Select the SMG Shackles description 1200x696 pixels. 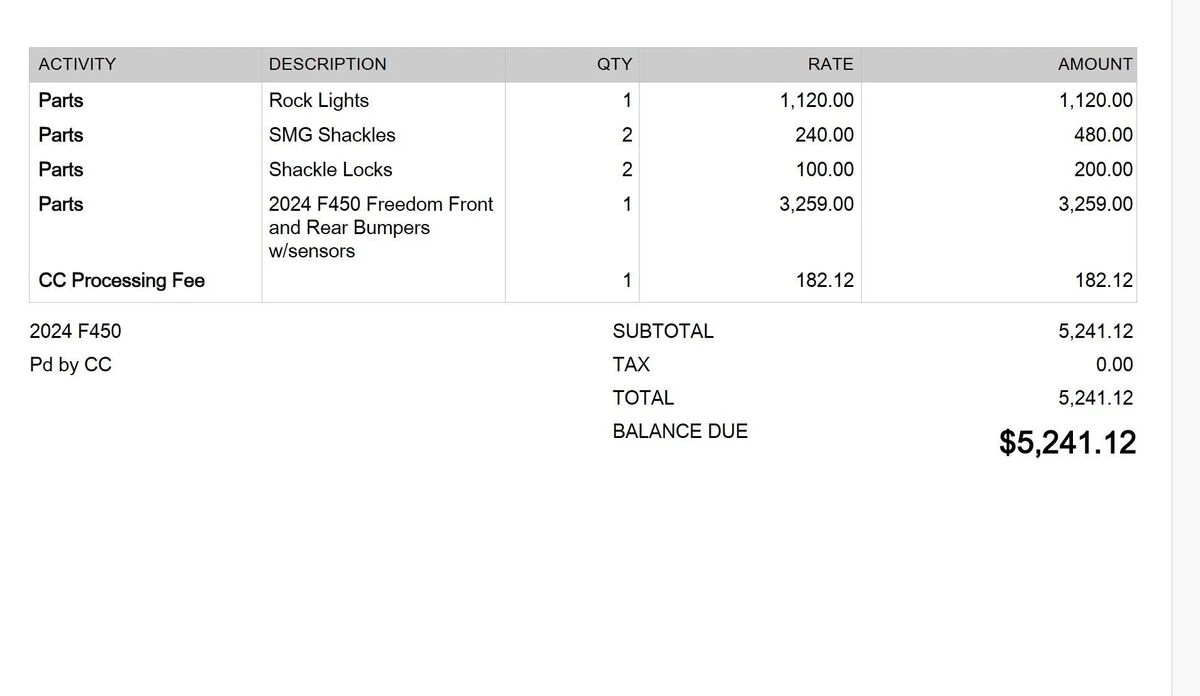tap(332, 135)
